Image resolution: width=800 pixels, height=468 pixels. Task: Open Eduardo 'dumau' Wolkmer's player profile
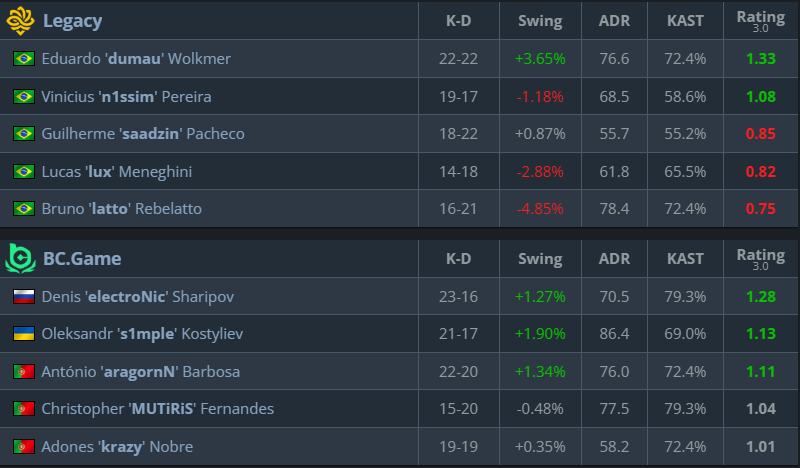coord(136,59)
